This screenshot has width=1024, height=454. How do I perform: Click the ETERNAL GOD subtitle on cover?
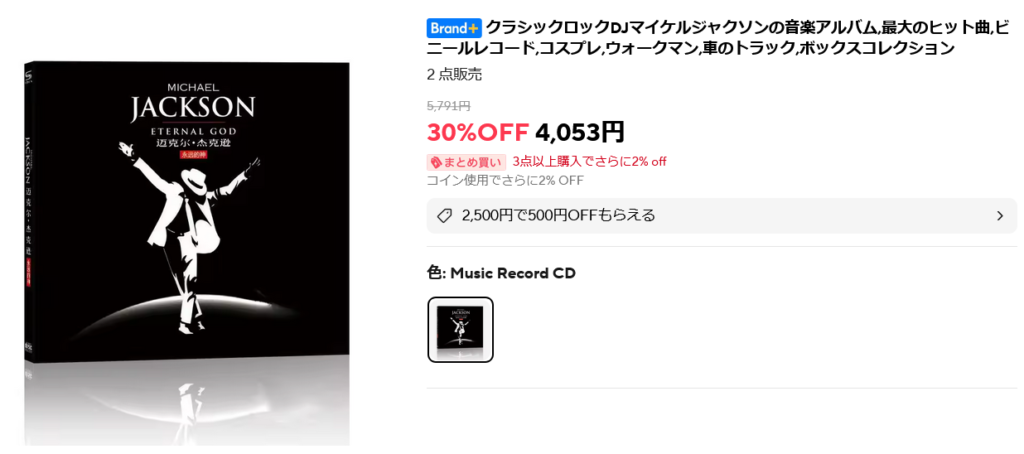193,133
